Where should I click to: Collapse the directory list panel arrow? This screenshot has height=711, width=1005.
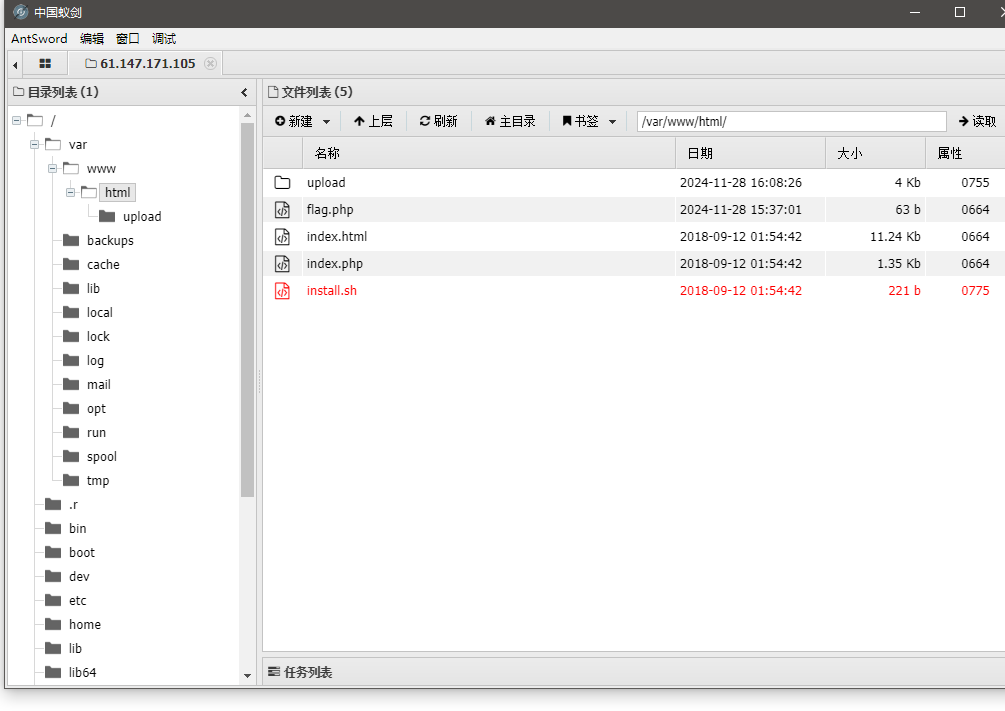[244, 92]
